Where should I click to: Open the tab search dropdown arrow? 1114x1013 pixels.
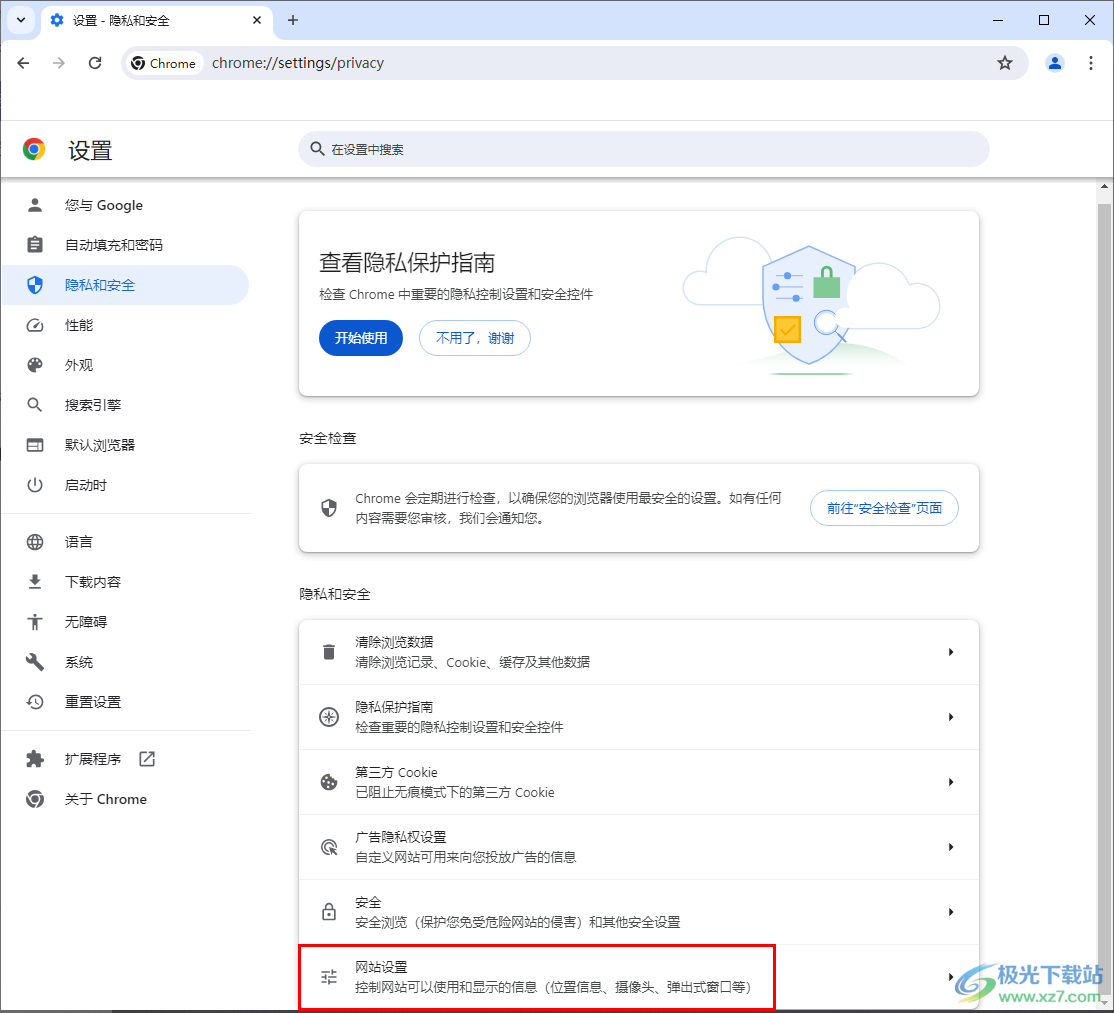click(21, 20)
